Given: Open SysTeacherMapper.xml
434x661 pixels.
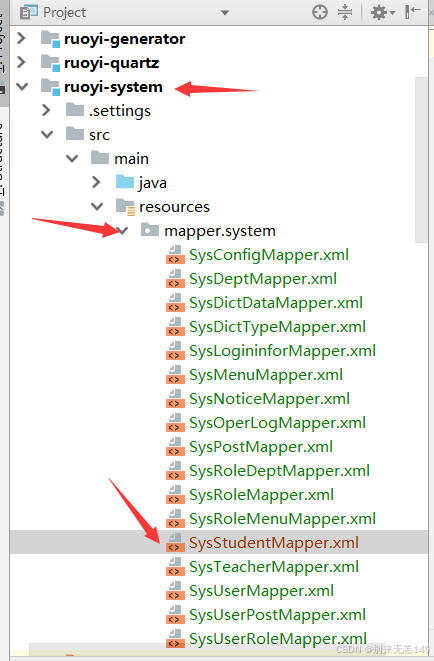Looking at the screenshot, I should click(274, 567).
